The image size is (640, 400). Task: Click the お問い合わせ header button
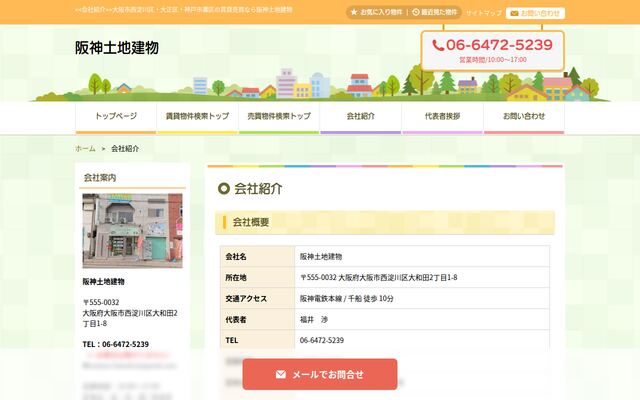[x=536, y=13]
